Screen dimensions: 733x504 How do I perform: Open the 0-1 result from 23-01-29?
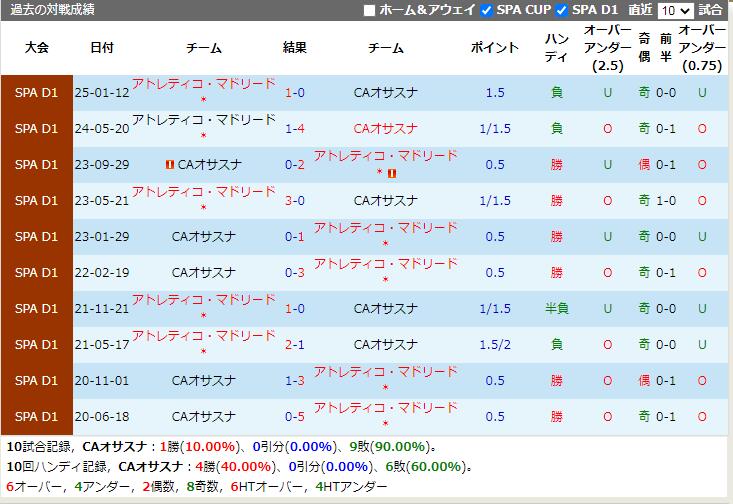(x=295, y=237)
